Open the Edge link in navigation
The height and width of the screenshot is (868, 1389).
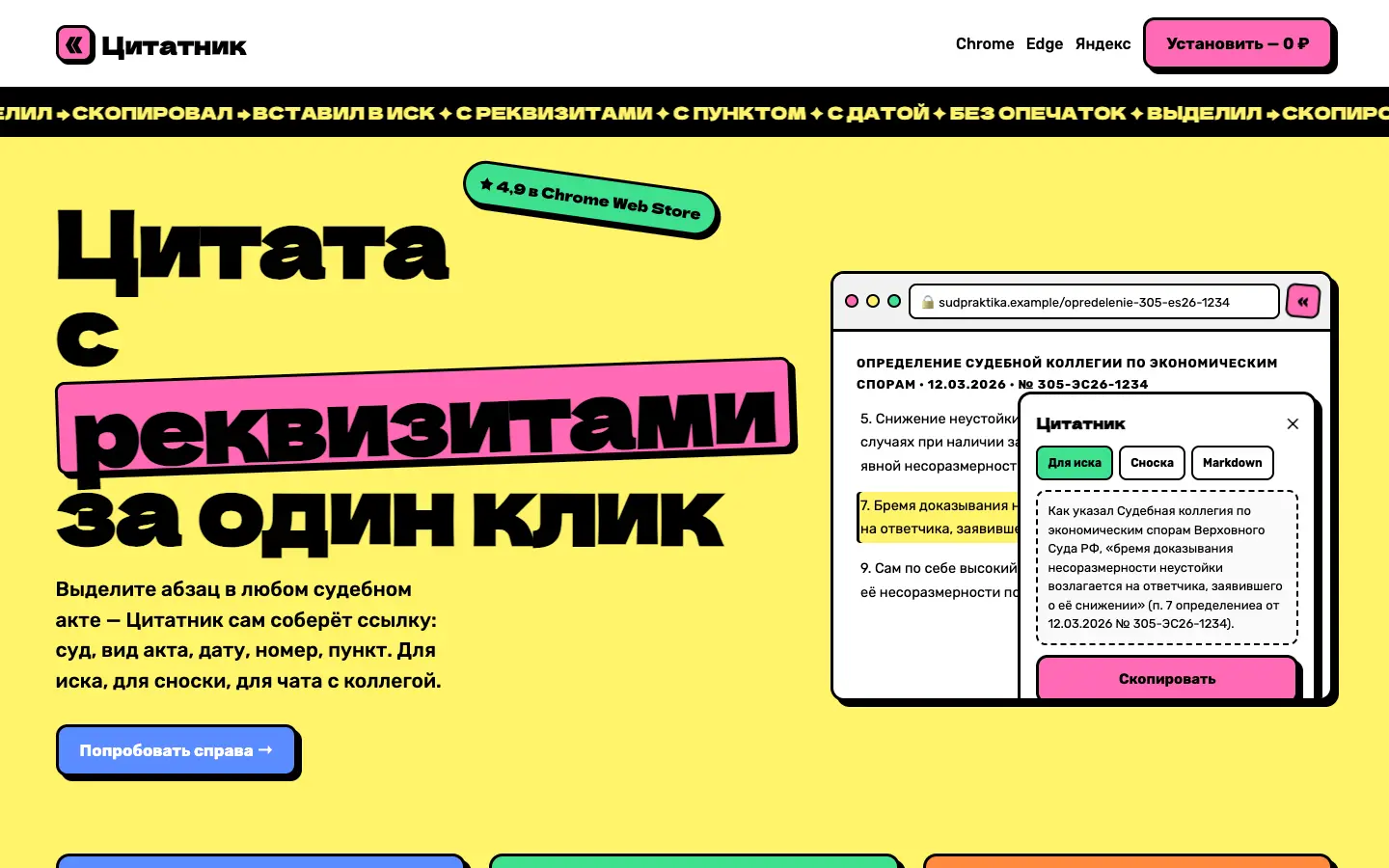pyautogui.click(x=1045, y=43)
